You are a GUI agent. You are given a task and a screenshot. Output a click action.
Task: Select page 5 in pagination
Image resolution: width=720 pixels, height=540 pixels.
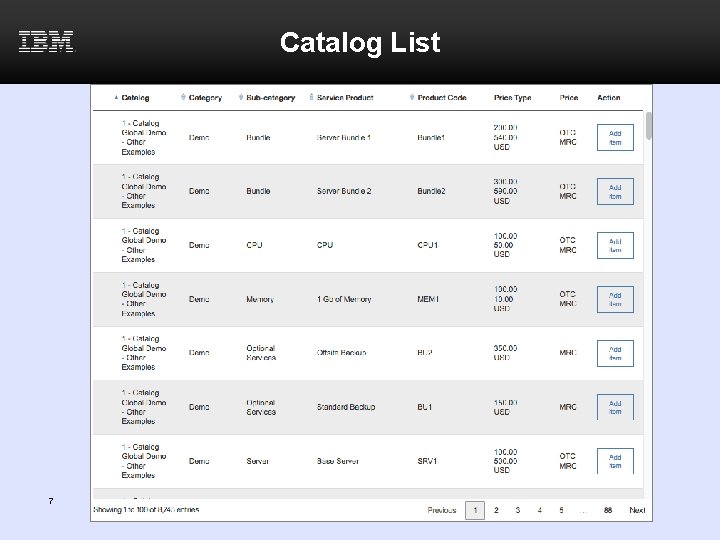561,510
